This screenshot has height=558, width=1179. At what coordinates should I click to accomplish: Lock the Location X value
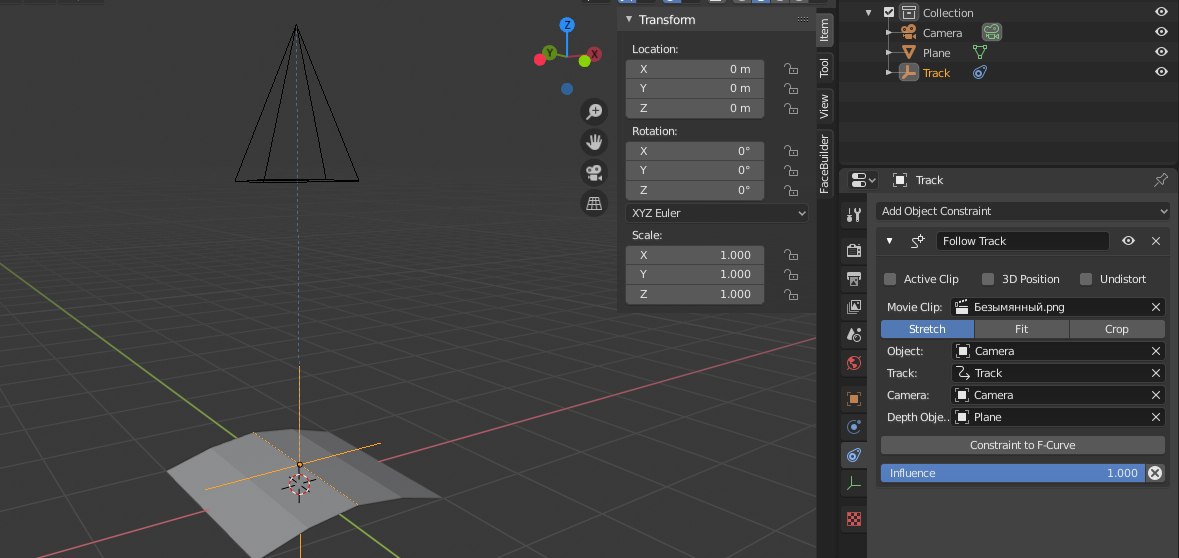coord(790,69)
